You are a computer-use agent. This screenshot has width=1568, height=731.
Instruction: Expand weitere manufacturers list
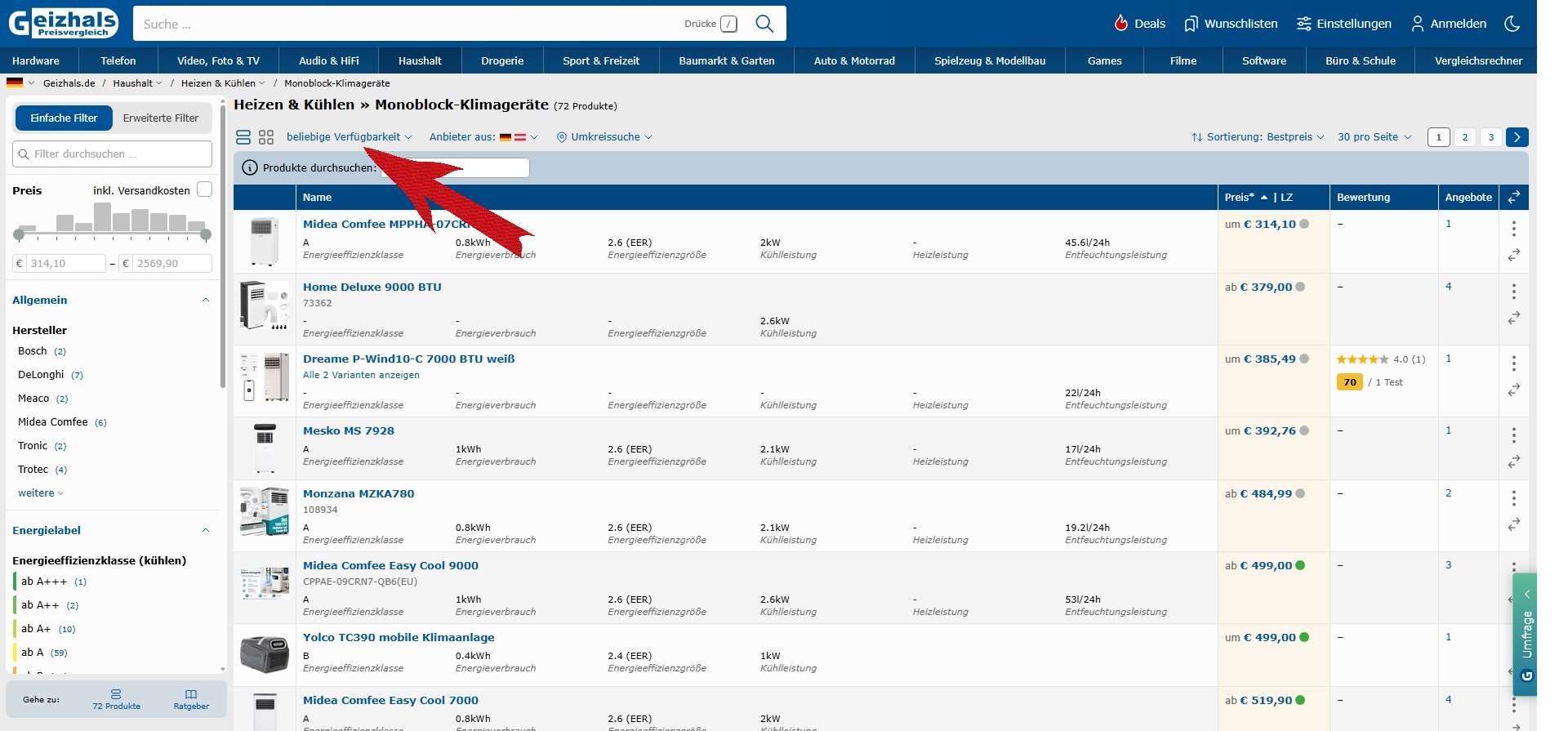click(x=41, y=493)
